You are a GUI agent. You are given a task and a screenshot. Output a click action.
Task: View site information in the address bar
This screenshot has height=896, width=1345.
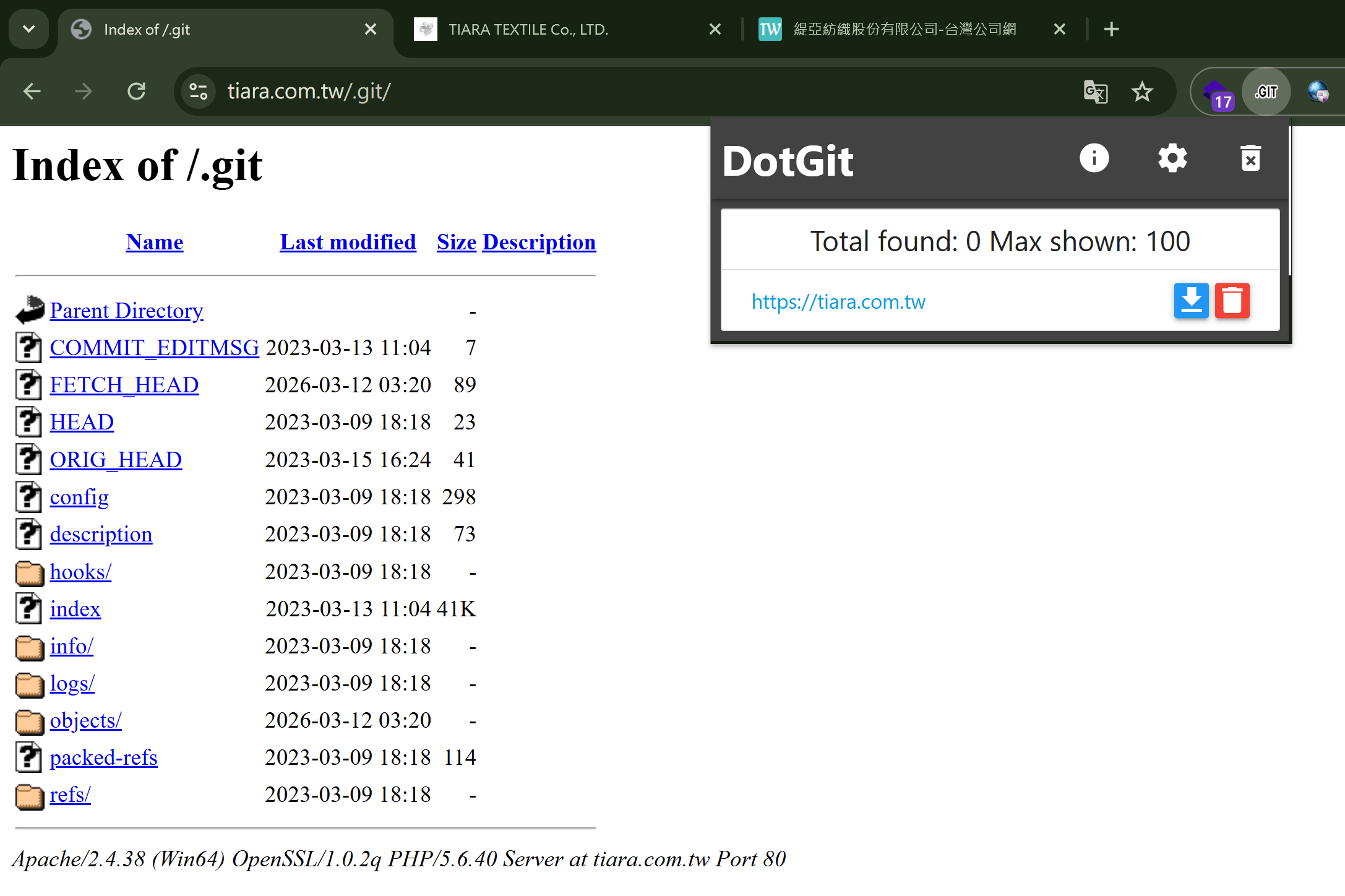tap(199, 92)
